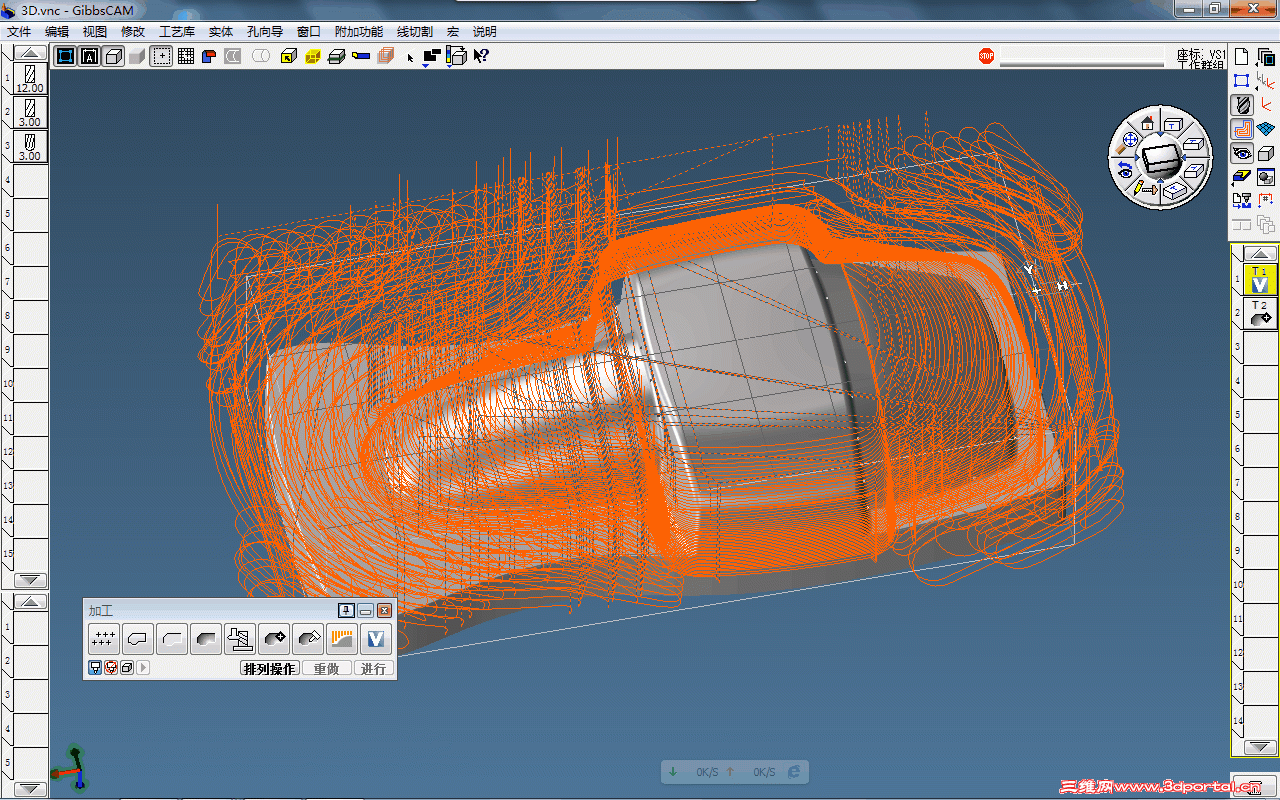Expand options with small play arrow in 加工 panel
The width and height of the screenshot is (1280, 800).
[x=144, y=668]
